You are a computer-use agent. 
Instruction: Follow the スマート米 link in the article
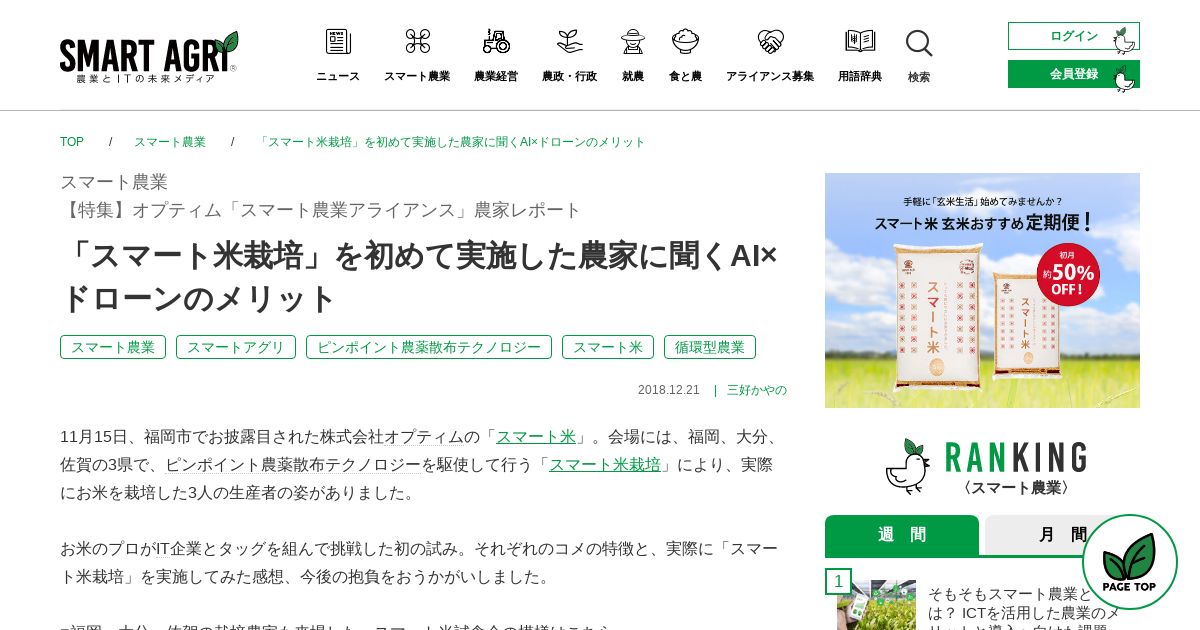(x=536, y=437)
